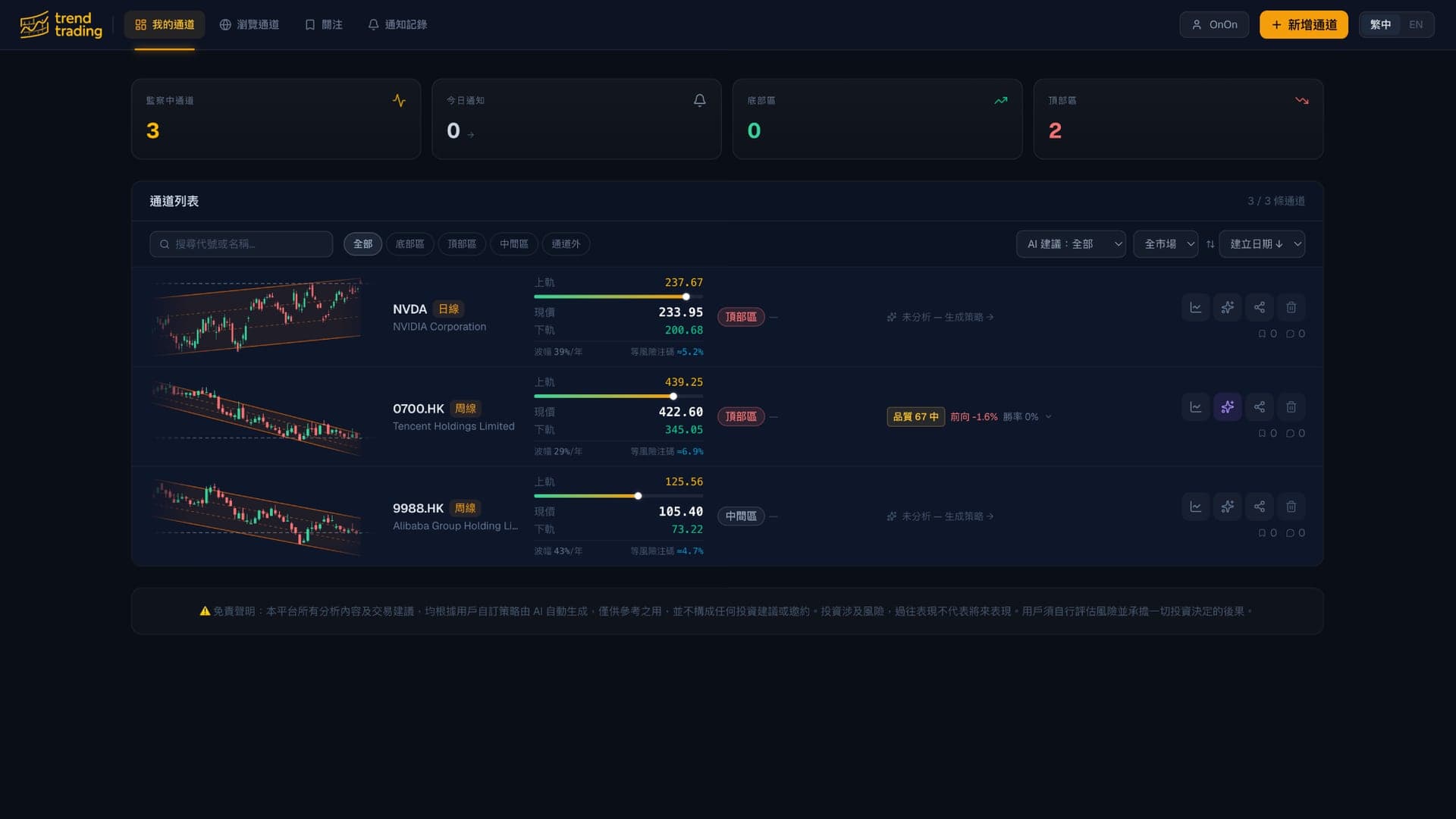The width and height of the screenshot is (1456, 819).
Task: Switch language to EN
Action: coord(1415,24)
